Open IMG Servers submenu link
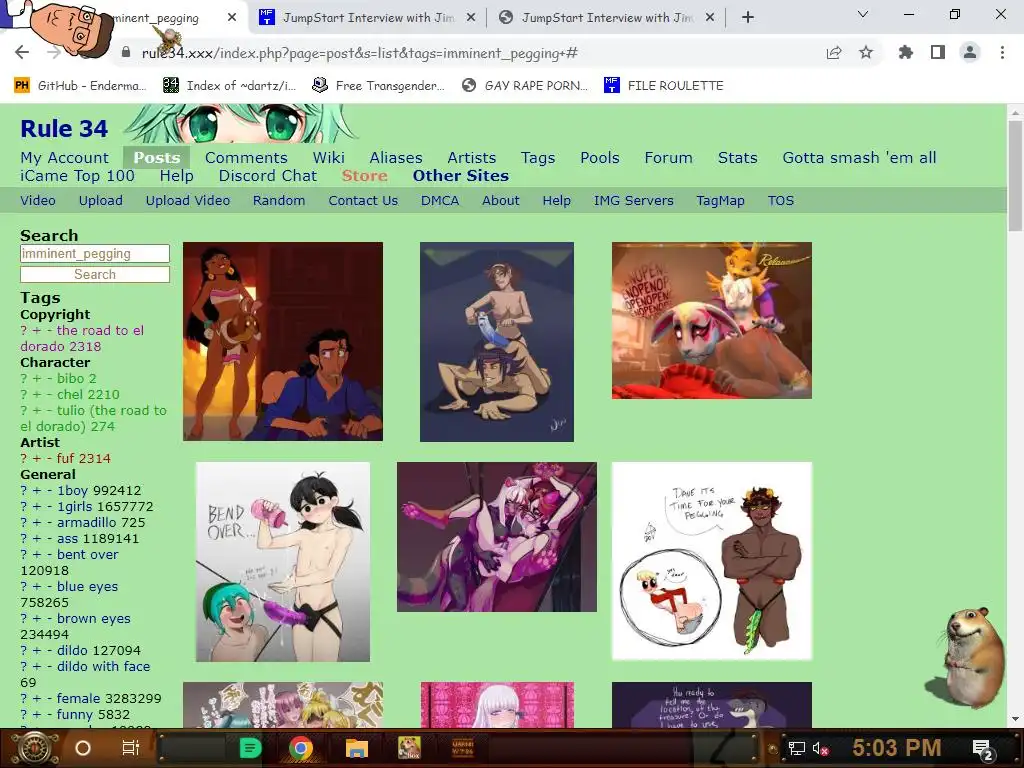 pyautogui.click(x=633, y=200)
